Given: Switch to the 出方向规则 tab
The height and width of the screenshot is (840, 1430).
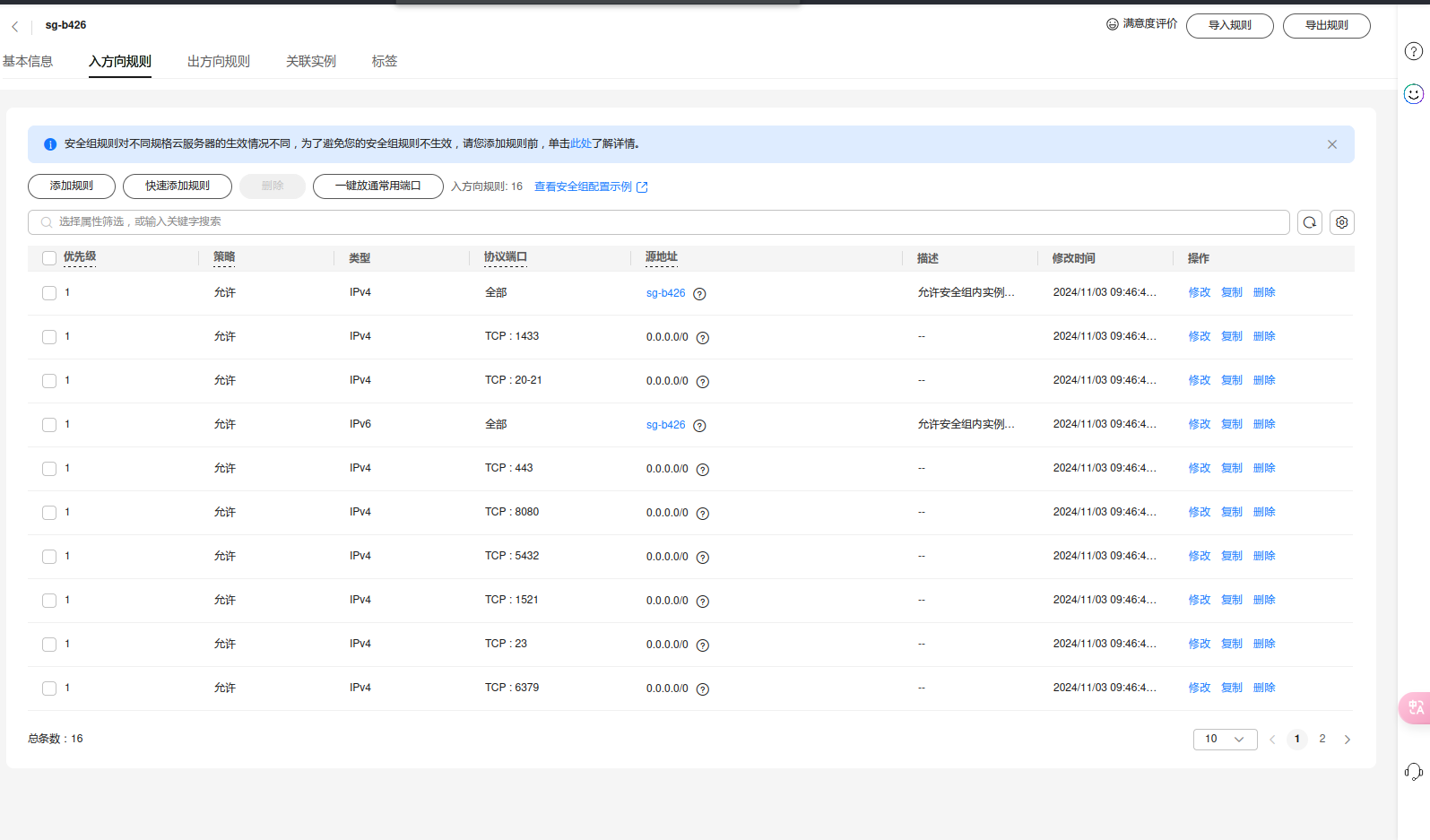Looking at the screenshot, I should pyautogui.click(x=218, y=62).
